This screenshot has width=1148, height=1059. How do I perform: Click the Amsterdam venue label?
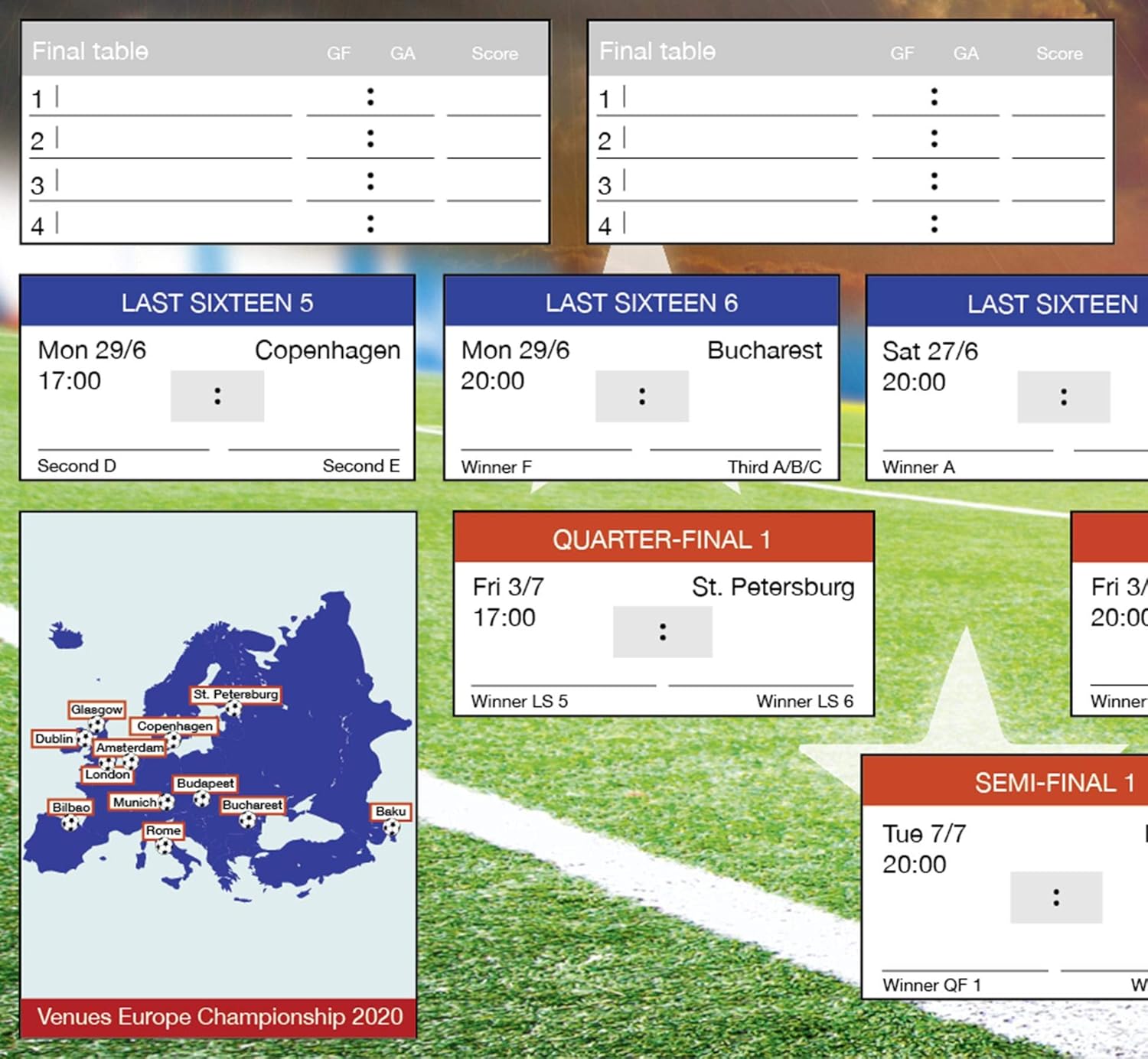pyautogui.click(x=129, y=747)
